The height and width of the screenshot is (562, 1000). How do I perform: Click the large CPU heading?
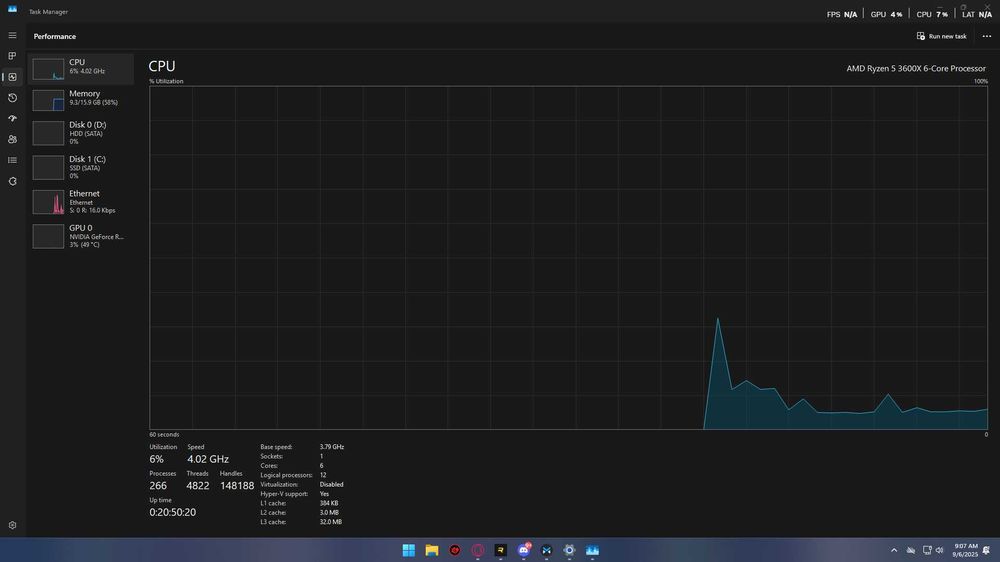point(162,66)
